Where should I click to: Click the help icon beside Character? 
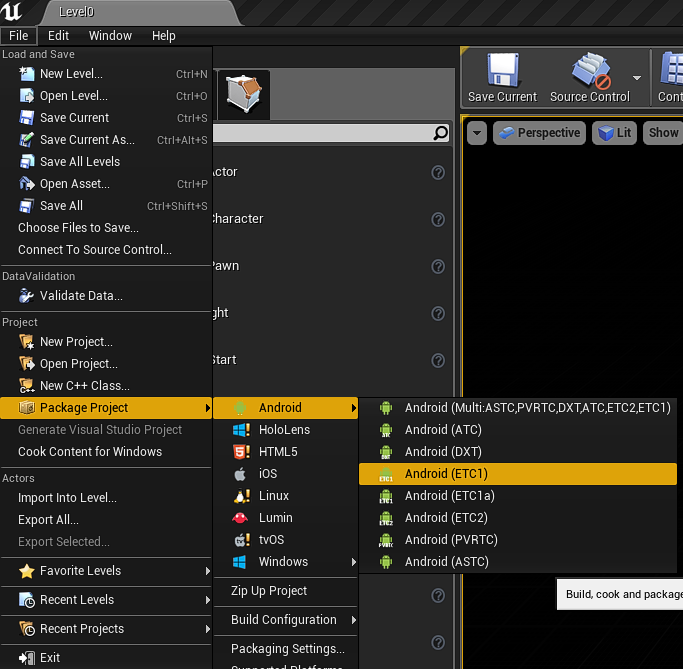438,220
